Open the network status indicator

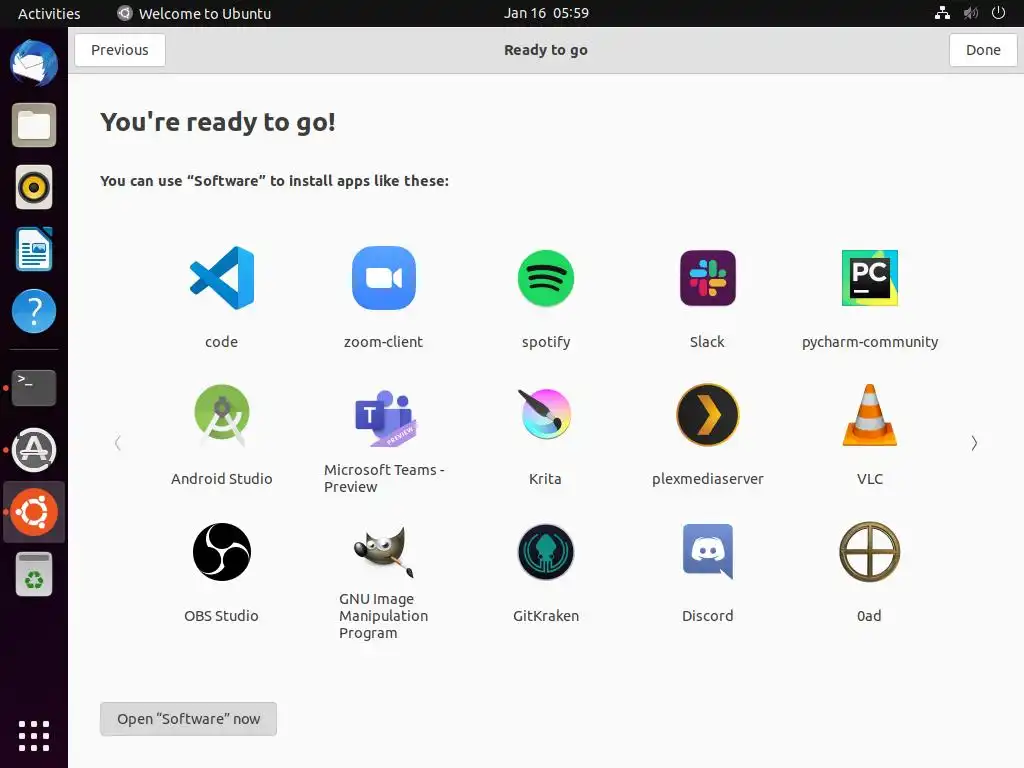[x=942, y=13]
